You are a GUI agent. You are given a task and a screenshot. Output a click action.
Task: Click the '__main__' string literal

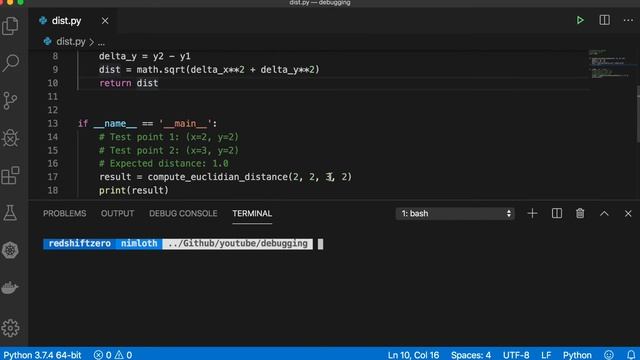click(x=185, y=123)
